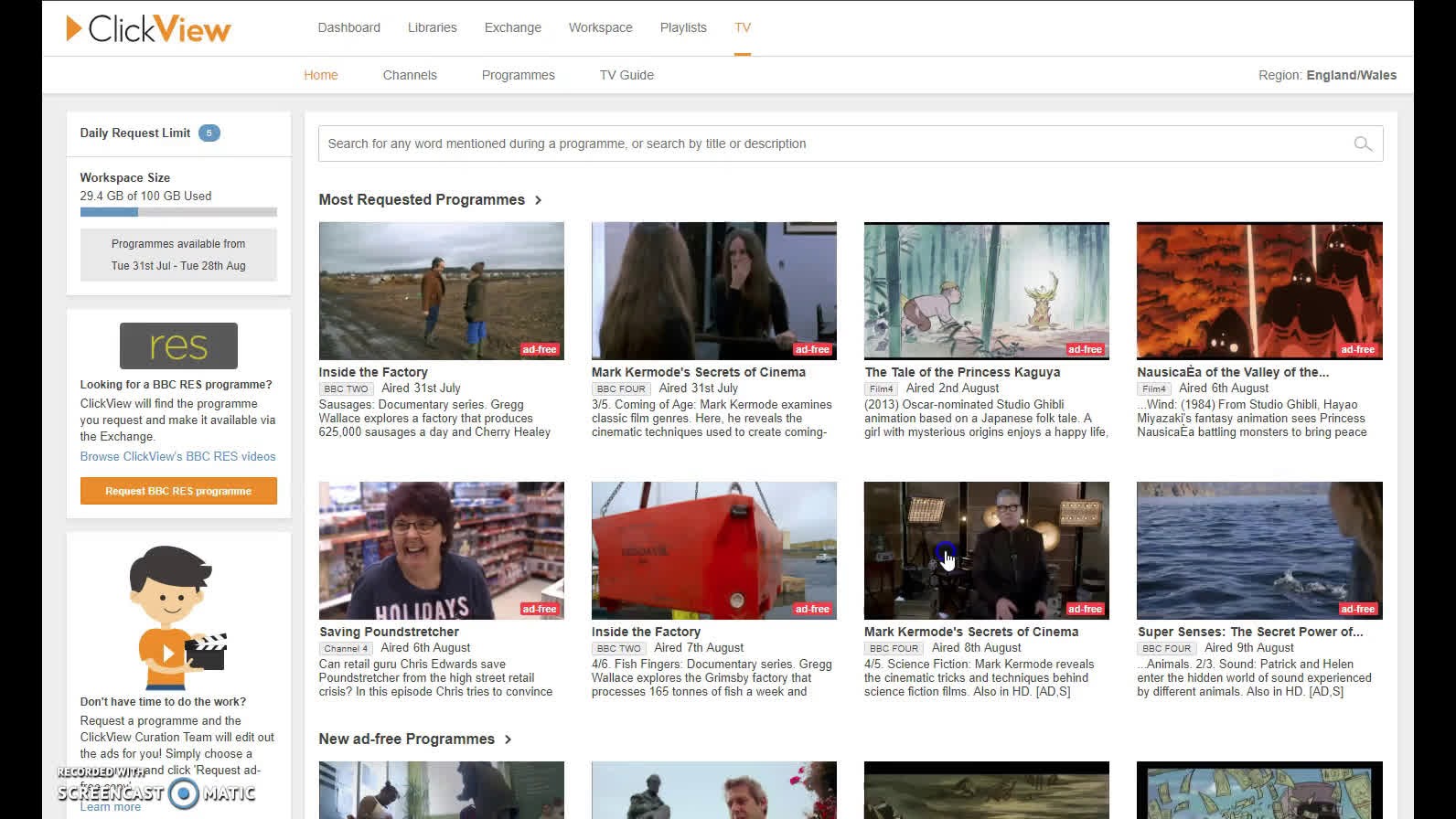Click the Learn more link

(111, 806)
